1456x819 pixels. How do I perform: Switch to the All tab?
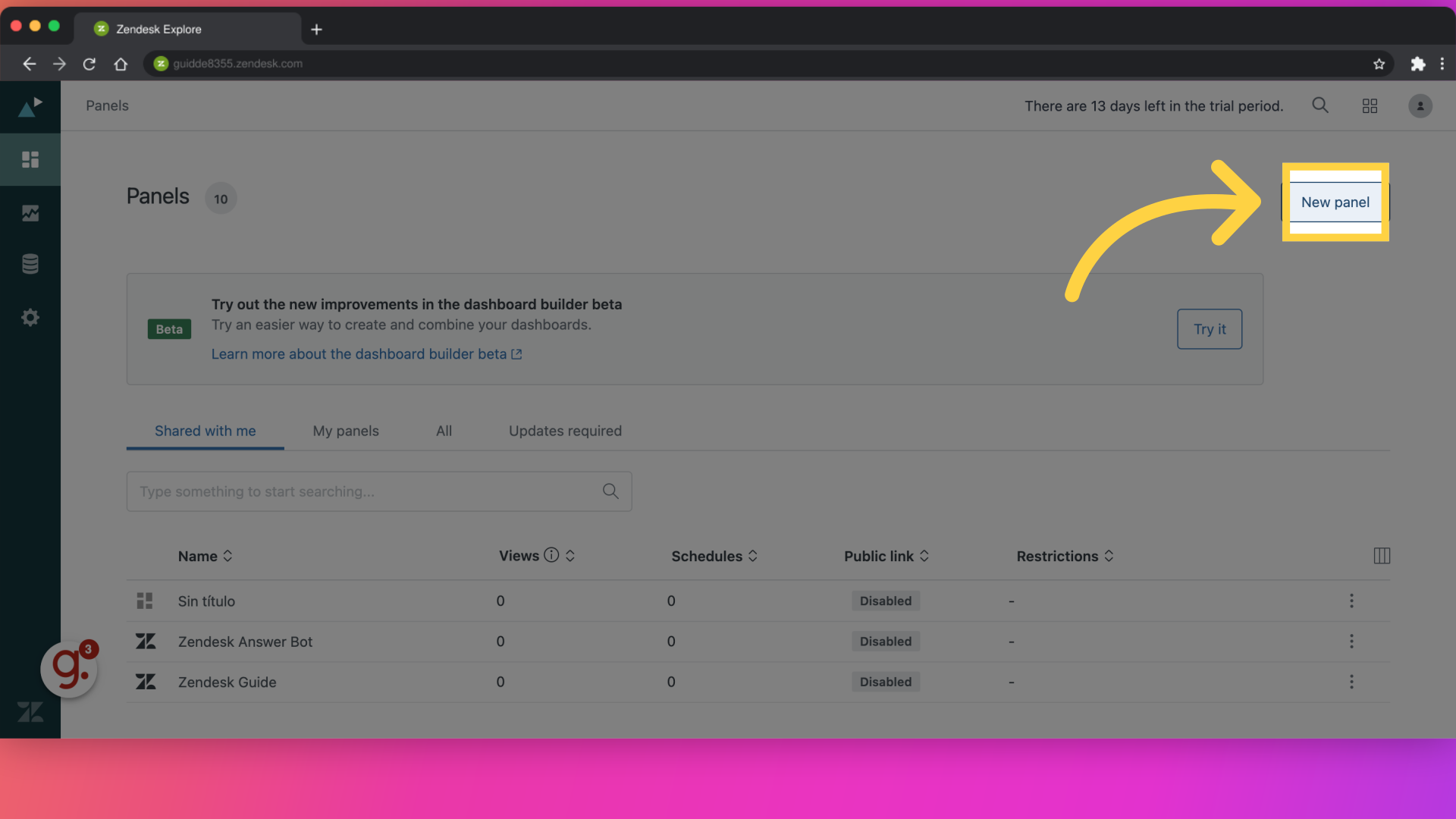pyautogui.click(x=444, y=431)
